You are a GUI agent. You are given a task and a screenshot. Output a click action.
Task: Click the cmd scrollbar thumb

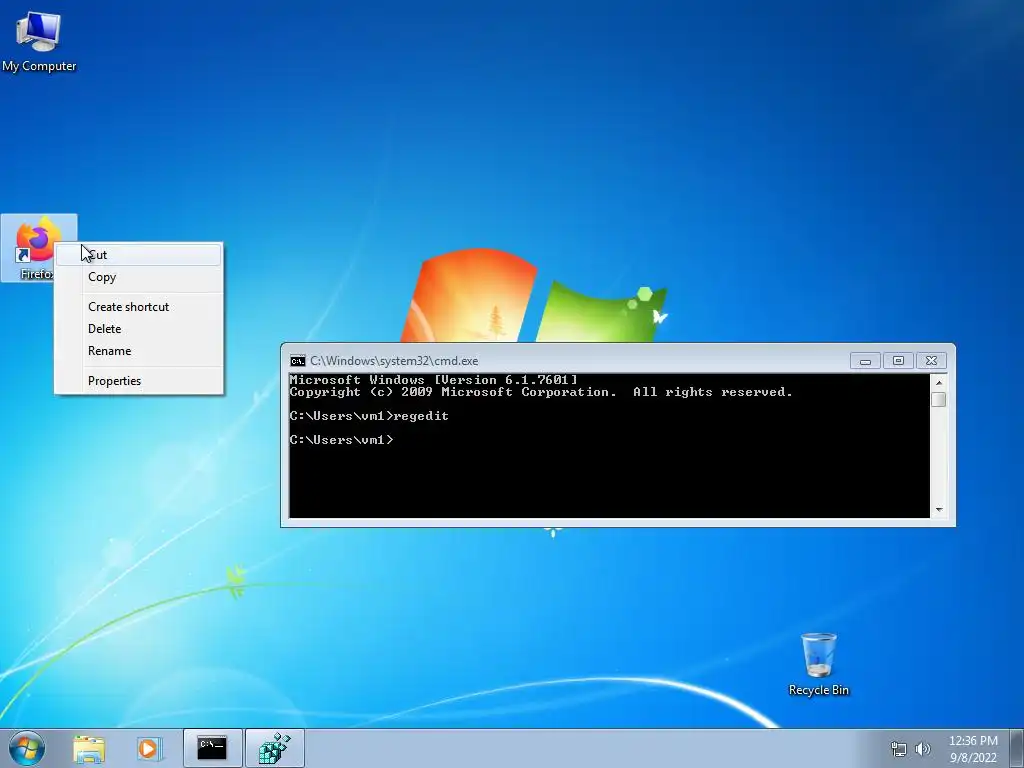point(939,399)
